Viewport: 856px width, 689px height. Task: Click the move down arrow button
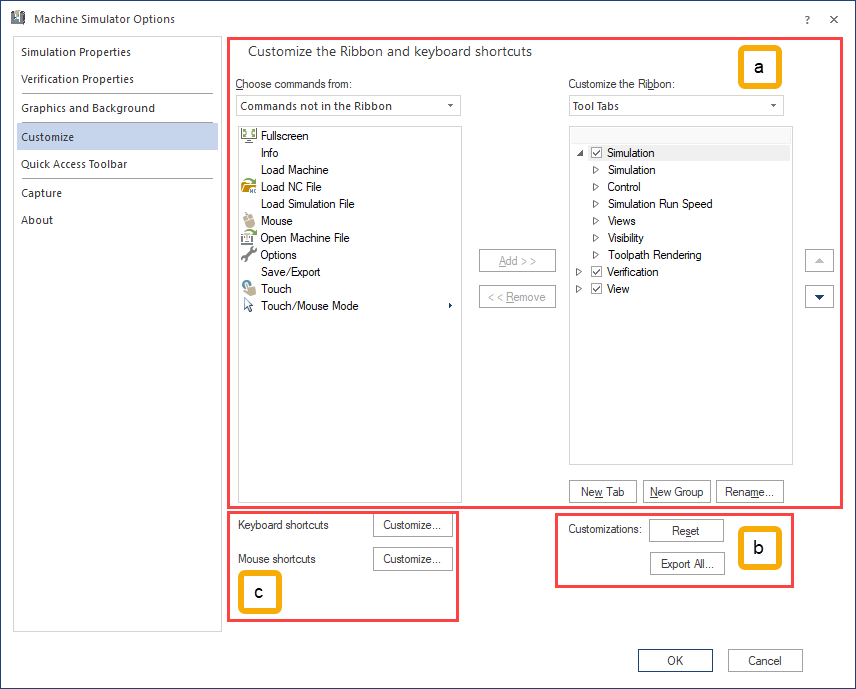[819, 297]
